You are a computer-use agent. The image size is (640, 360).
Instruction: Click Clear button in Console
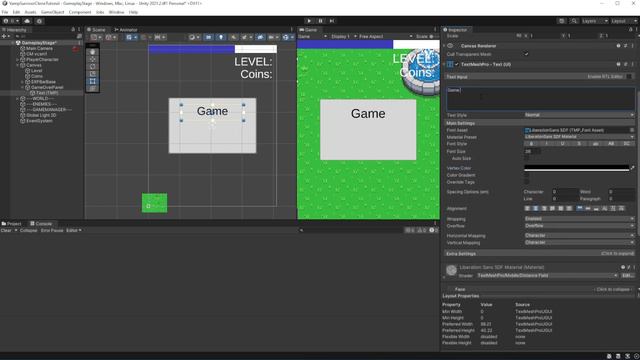(x=6, y=230)
